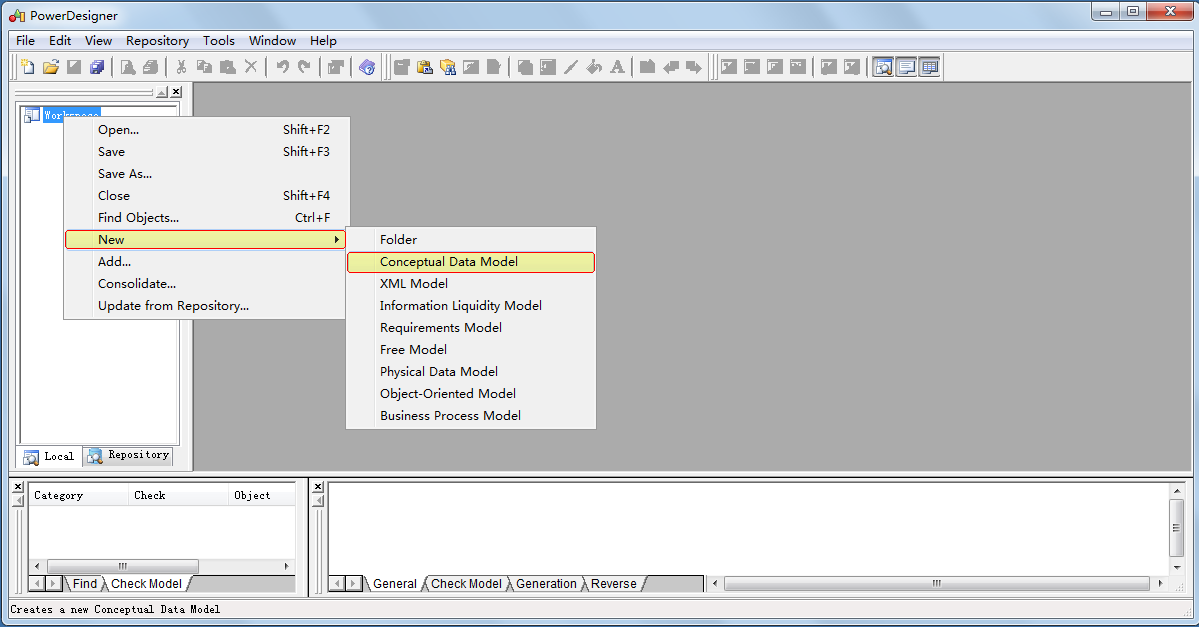Click the Open folder toolbar icon
This screenshot has height=627, width=1199.
(x=51, y=67)
